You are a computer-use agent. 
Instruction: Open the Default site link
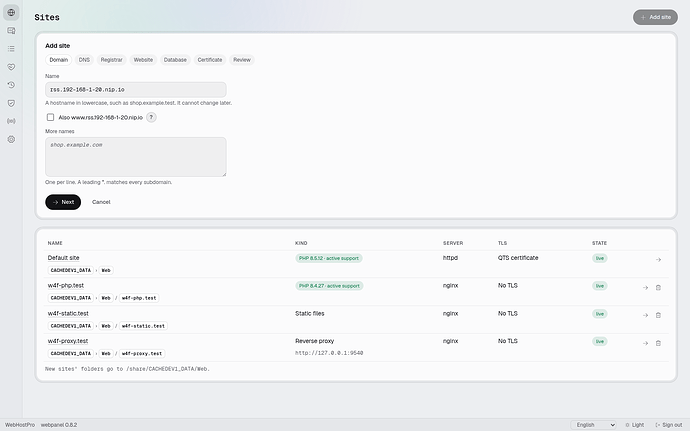pyautogui.click(x=63, y=258)
